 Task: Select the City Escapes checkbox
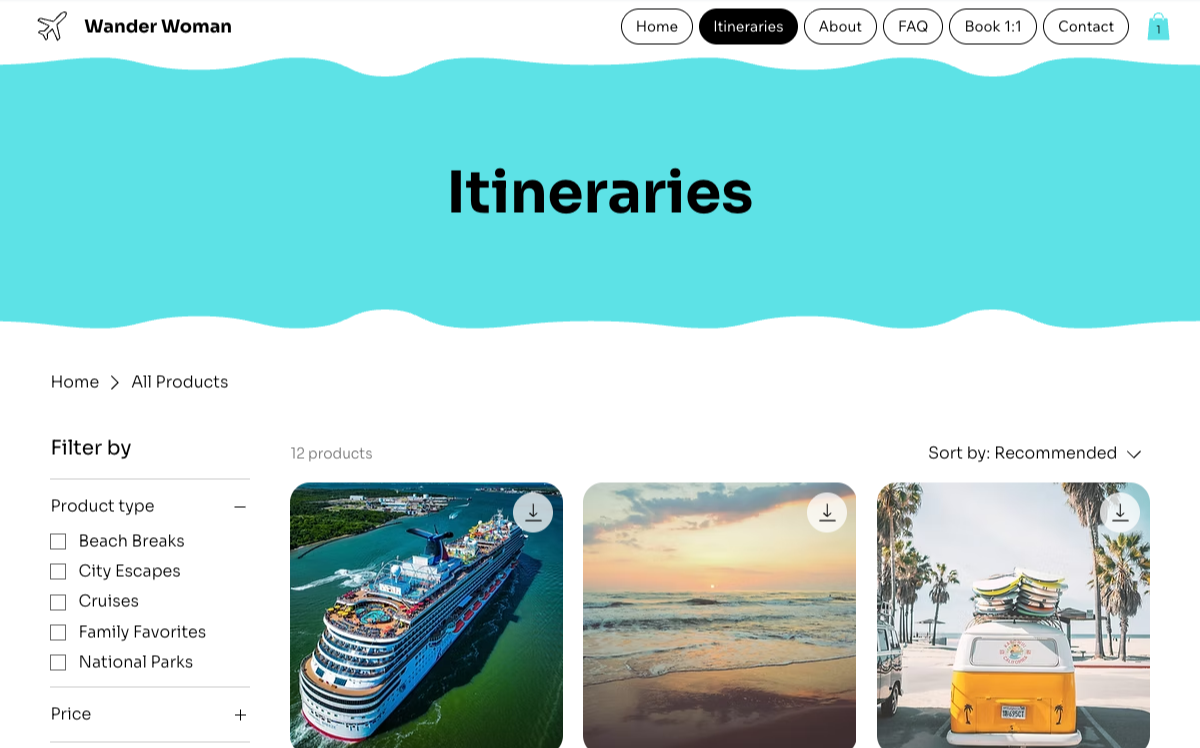pos(58,571)
